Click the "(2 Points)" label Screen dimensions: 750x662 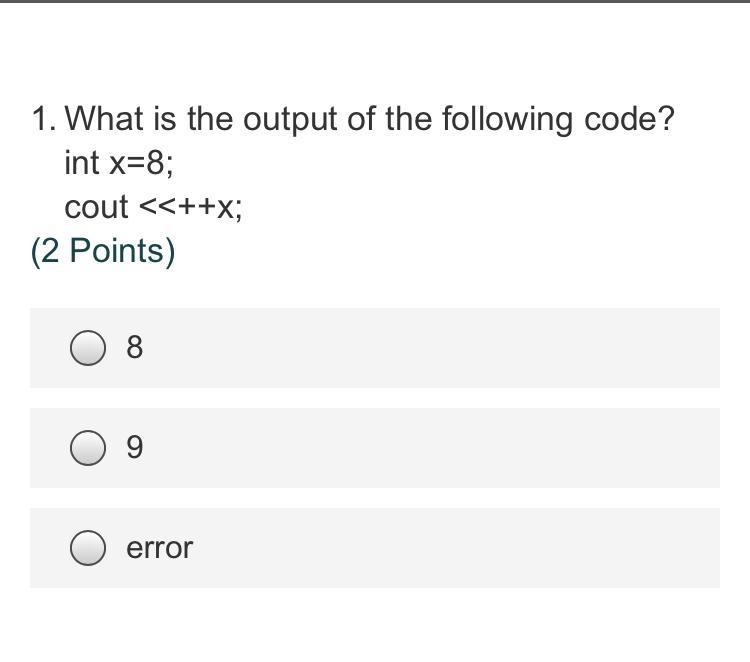(103, 251)
